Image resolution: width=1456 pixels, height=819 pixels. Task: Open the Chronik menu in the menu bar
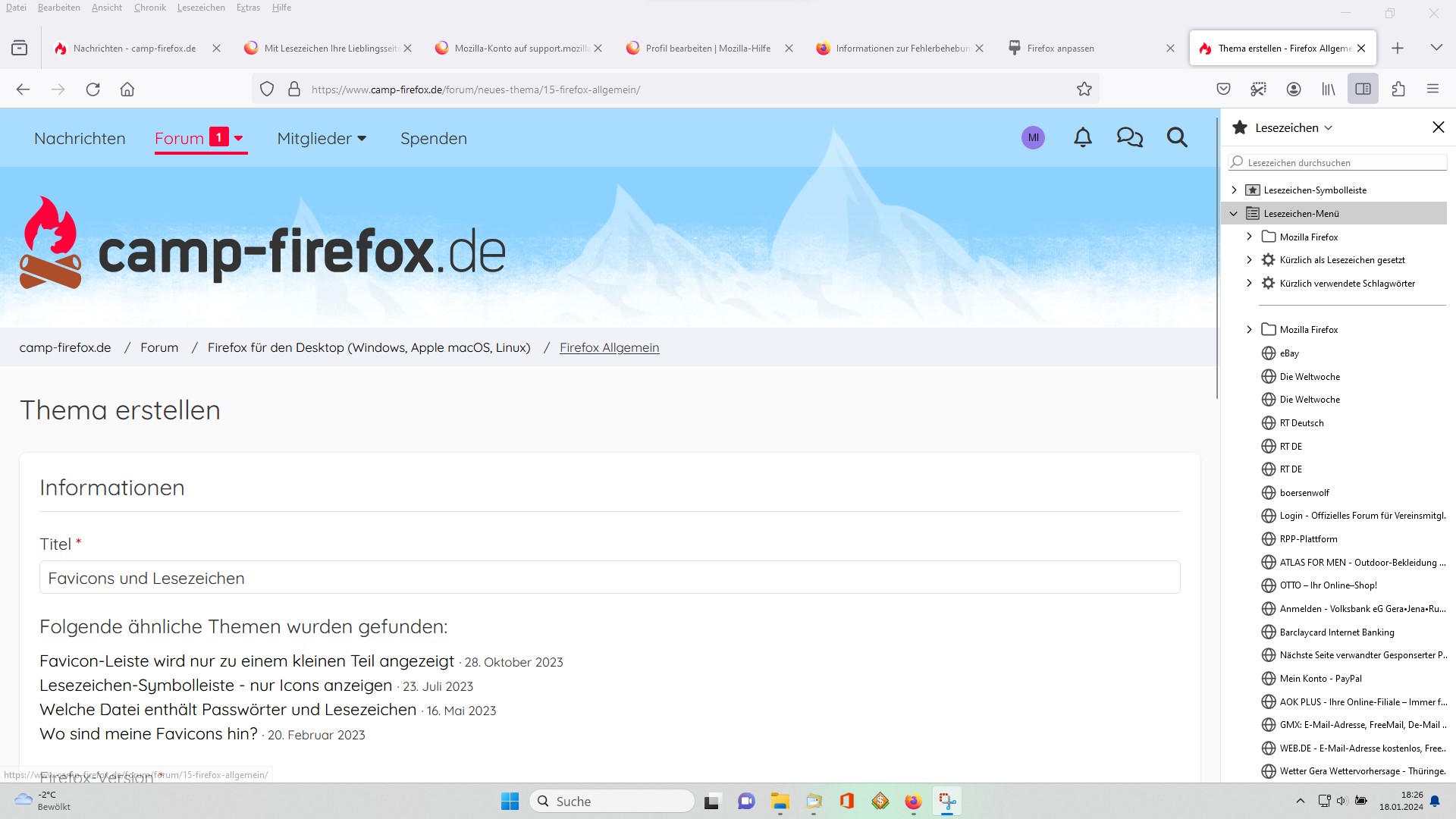[x=149, y=8]
